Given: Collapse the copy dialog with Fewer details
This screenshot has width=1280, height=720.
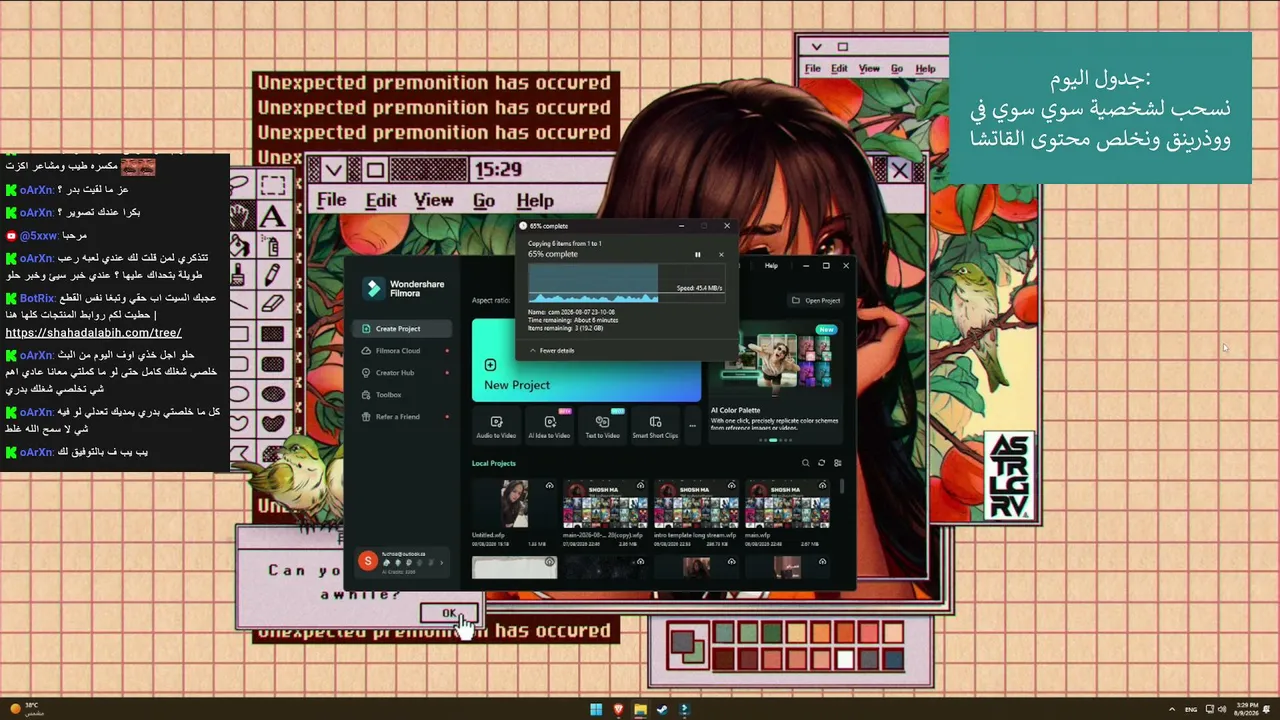Looking at the screenshot, I should 551,351.
